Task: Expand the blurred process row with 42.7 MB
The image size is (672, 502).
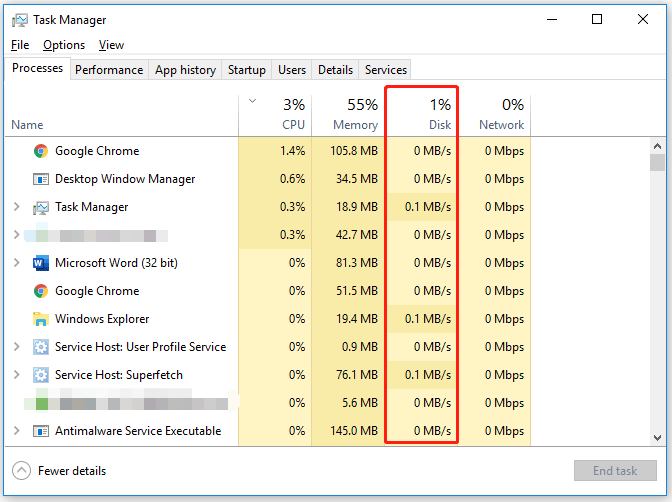Action: pyautogui.click(x=17, y=234)
